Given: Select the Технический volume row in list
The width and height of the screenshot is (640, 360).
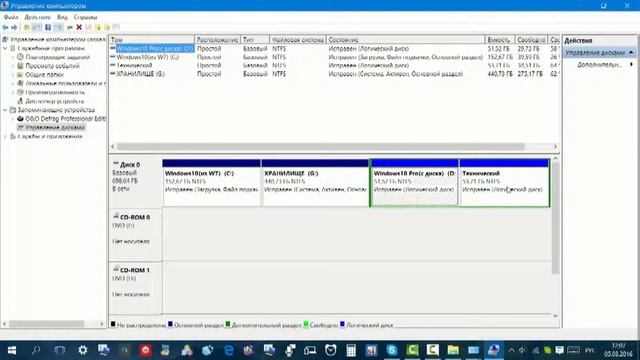Looking at the screenshot, I should point(334,65).
